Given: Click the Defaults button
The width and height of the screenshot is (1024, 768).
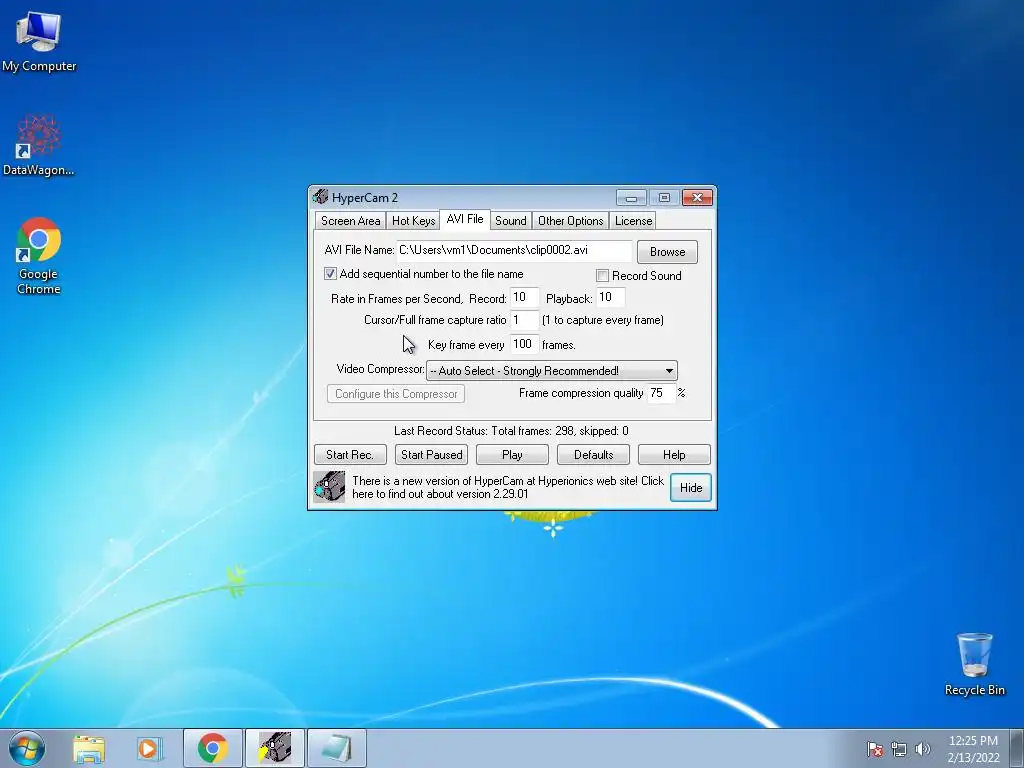Looking at the screenshot, I should click(x=594, y=455).
